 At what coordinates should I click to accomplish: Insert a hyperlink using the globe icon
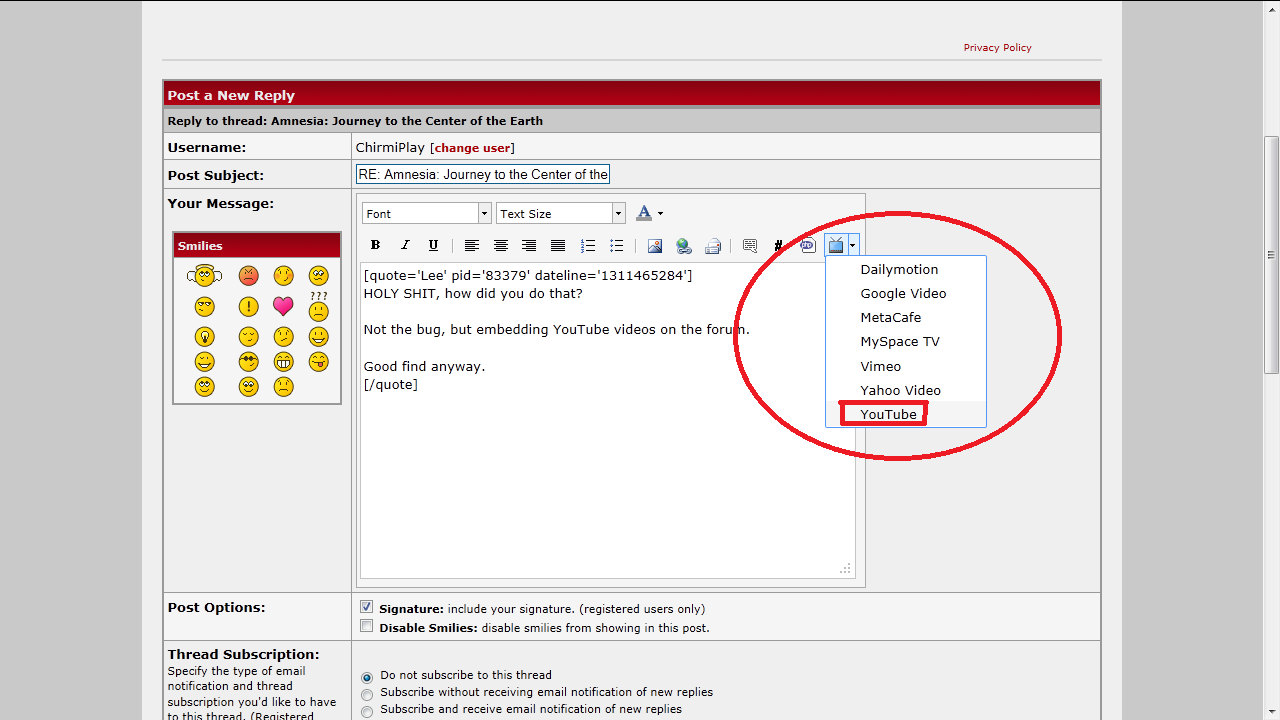(684, 245)
